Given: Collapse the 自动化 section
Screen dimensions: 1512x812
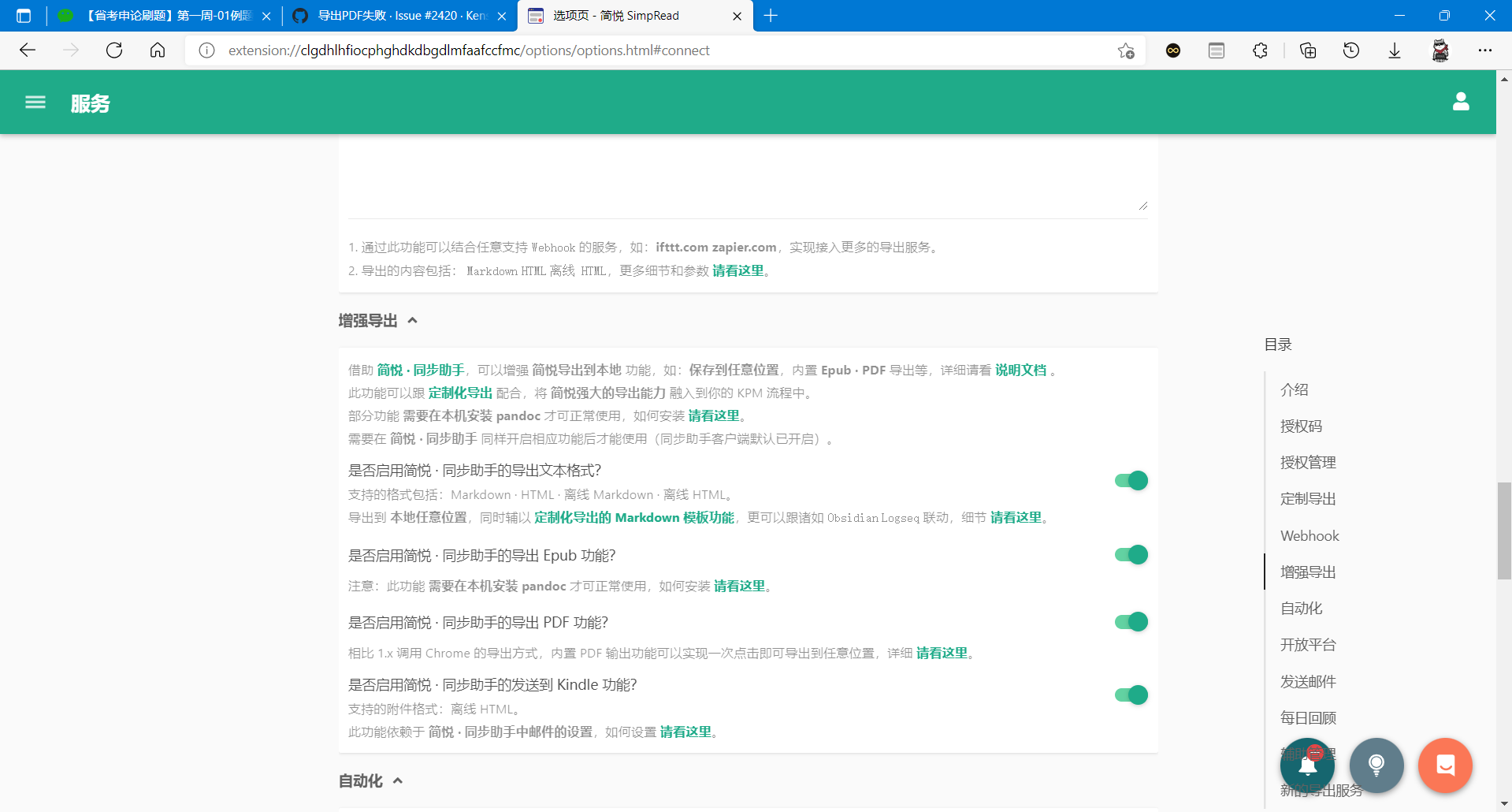Looking at the screenshot, I should [397, 780].
